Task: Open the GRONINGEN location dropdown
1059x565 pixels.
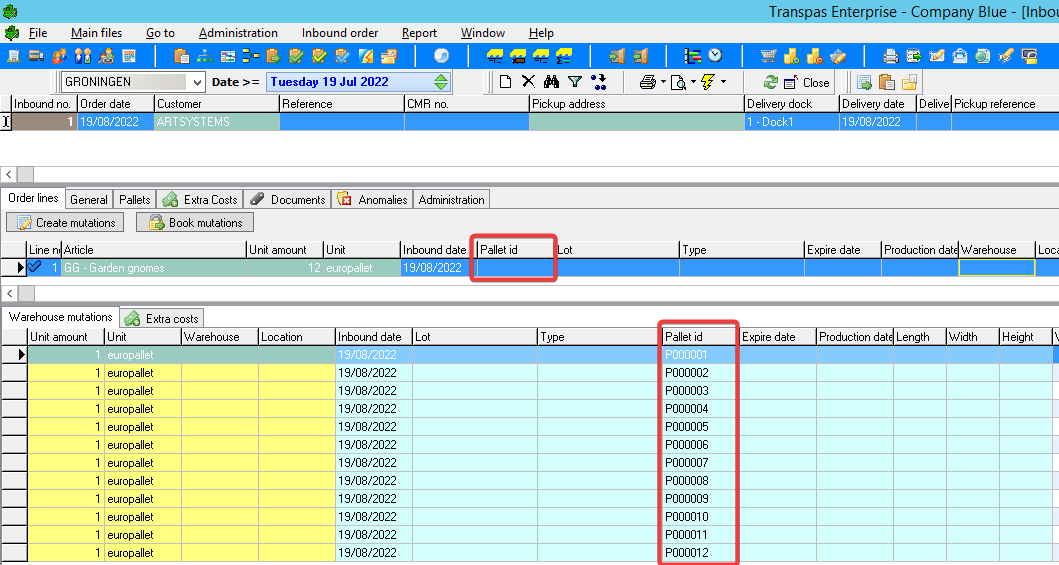Action: click(x=196, y=82)
